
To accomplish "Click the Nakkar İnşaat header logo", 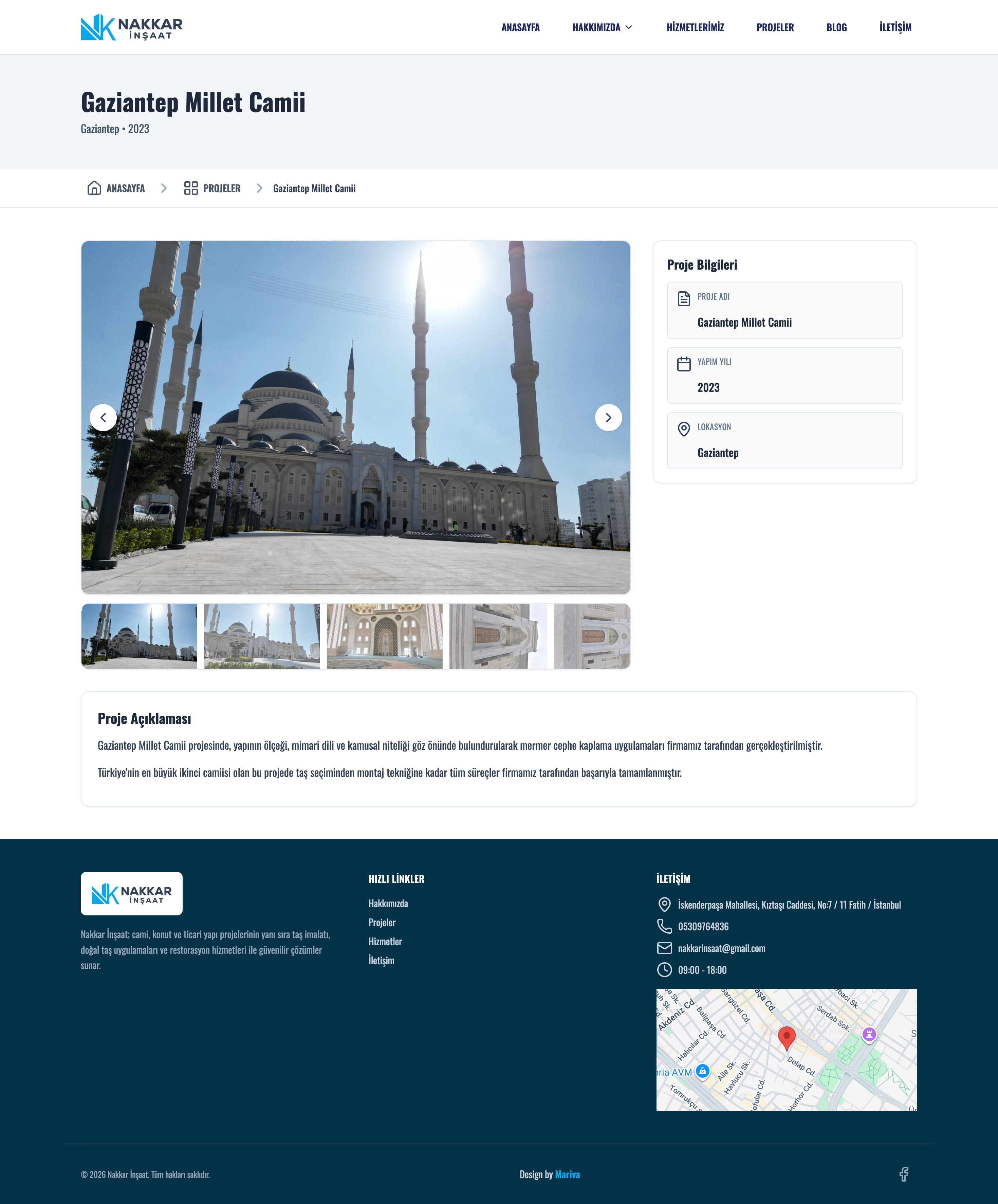I will point(131,27).
